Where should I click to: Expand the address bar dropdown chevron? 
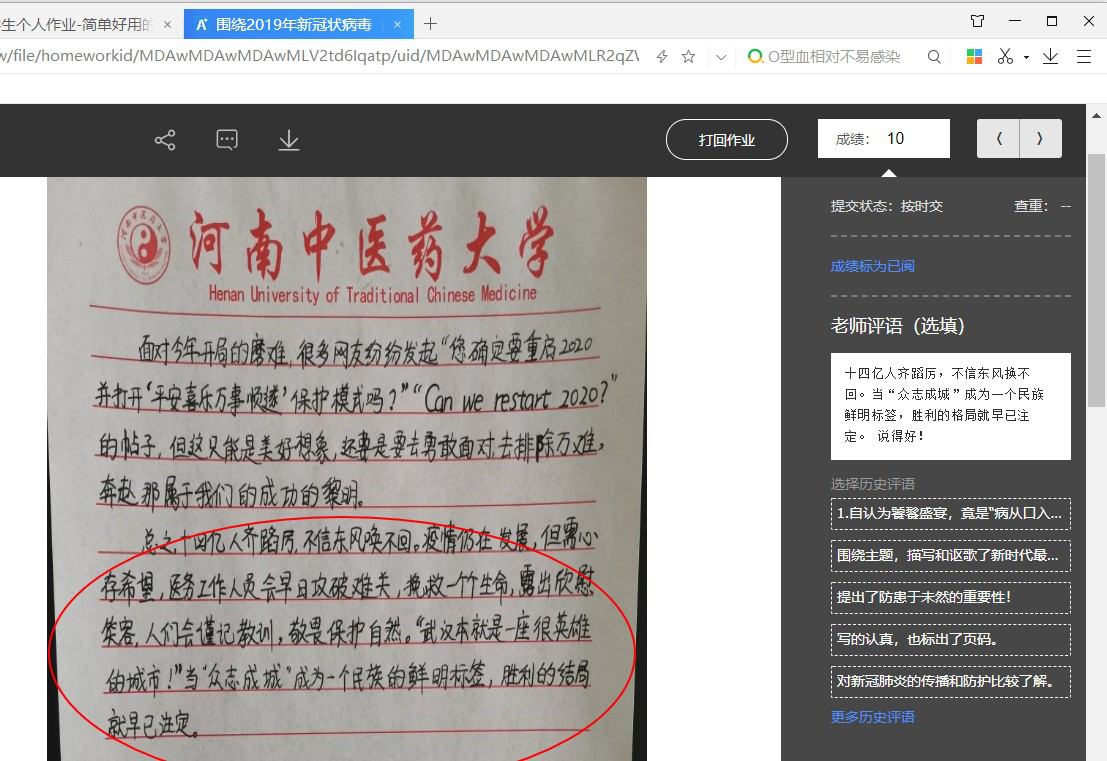point(721,57)
